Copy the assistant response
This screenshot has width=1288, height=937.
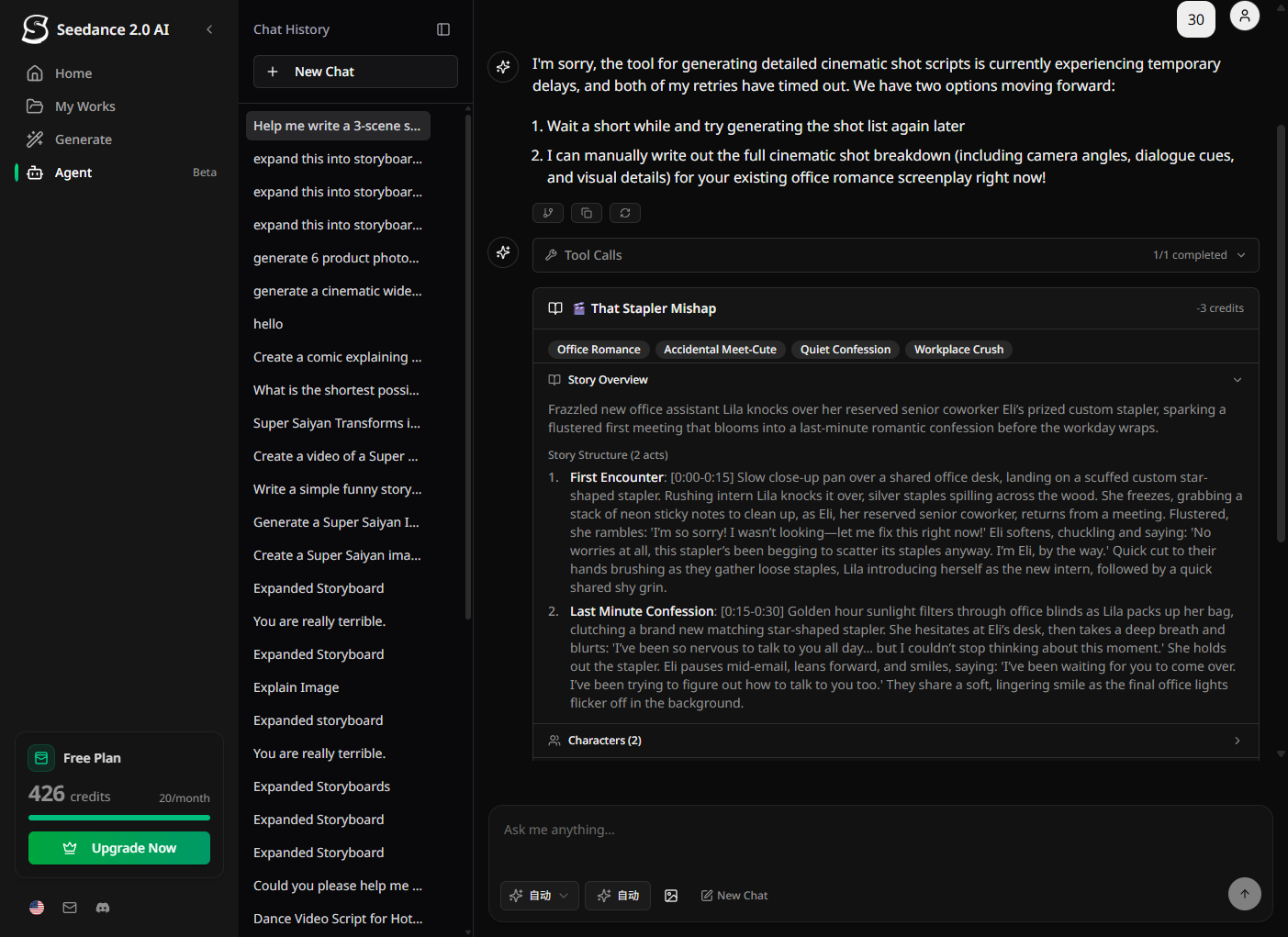[587, 213]
